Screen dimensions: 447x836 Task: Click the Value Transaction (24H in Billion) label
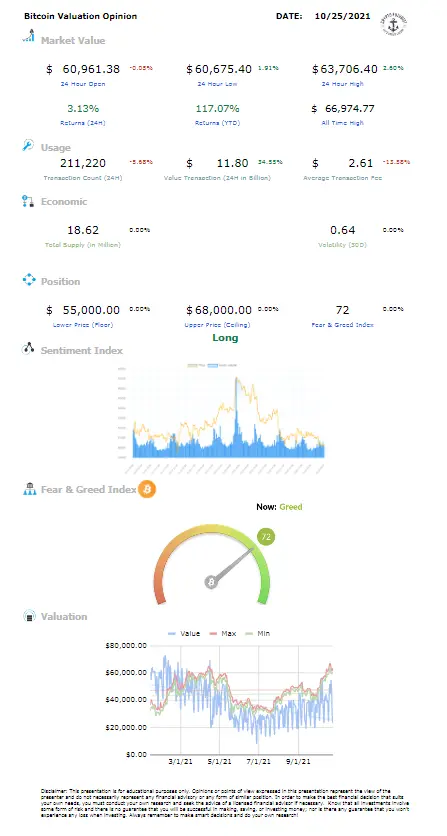click(217, 178)
